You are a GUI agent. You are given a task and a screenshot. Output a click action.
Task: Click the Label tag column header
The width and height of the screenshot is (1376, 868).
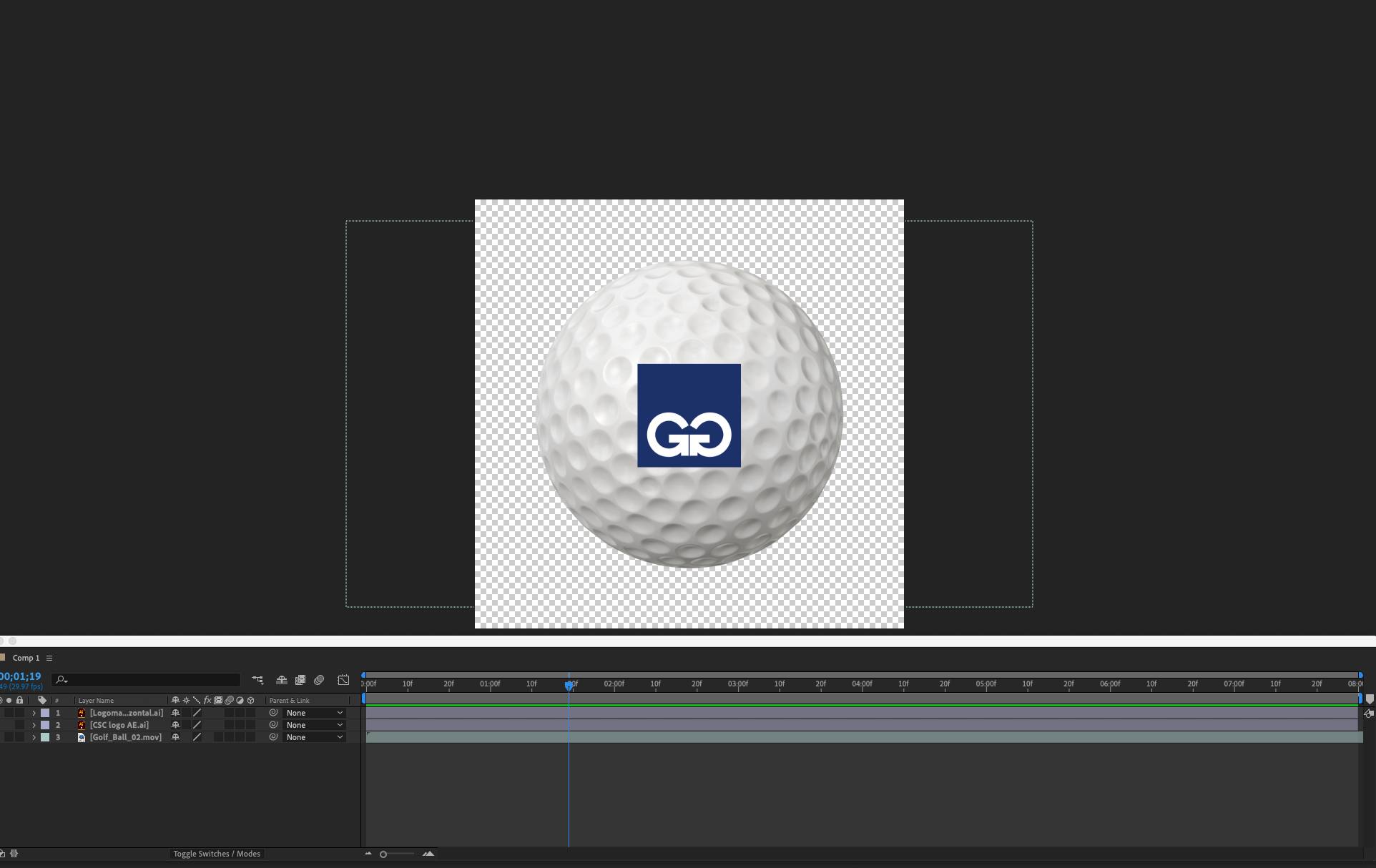coord(42,701)
